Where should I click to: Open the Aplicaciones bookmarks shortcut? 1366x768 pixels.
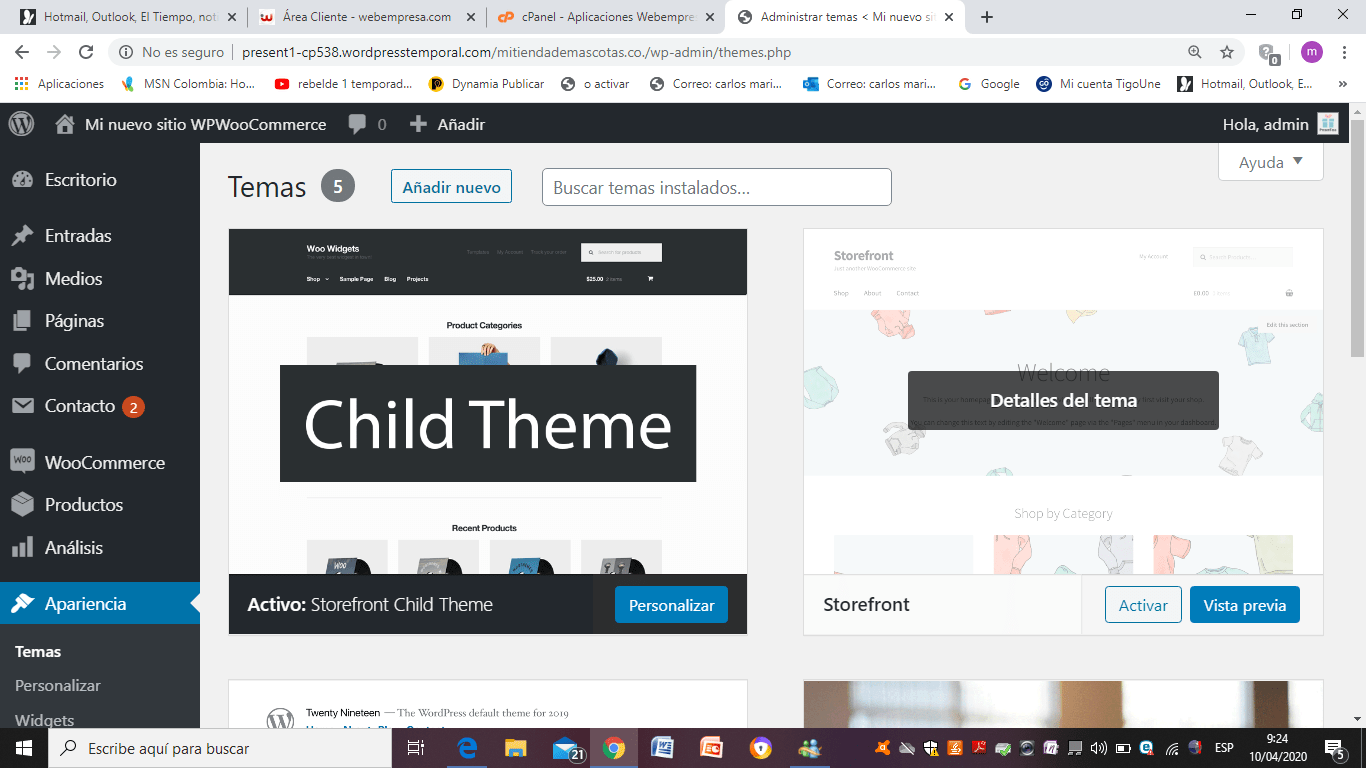(x=59, y=84)
